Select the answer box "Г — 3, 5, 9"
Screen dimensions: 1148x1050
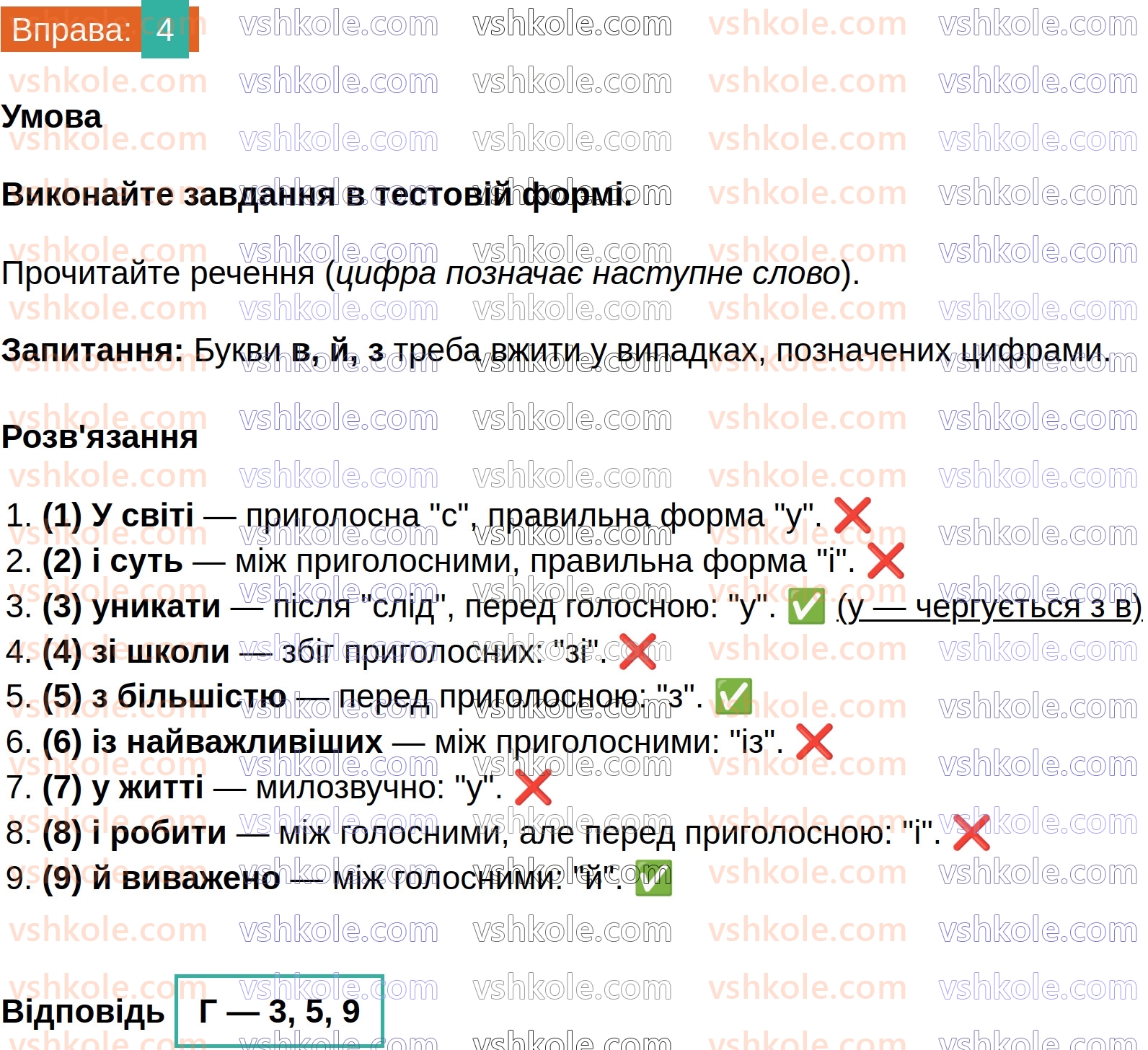(279, 1011)
